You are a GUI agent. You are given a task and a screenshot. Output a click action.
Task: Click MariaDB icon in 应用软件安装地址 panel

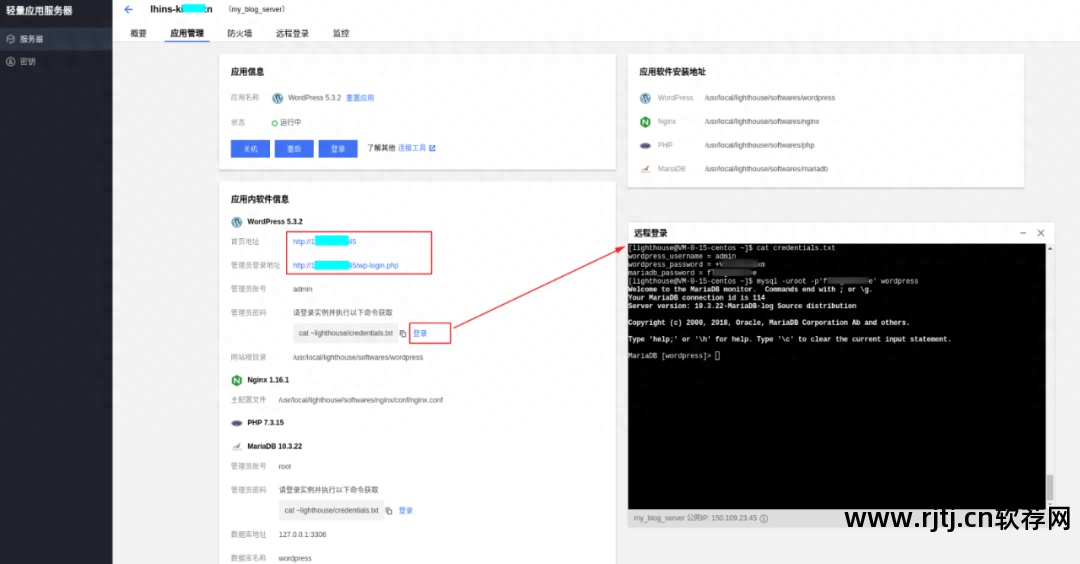point(645,169)
